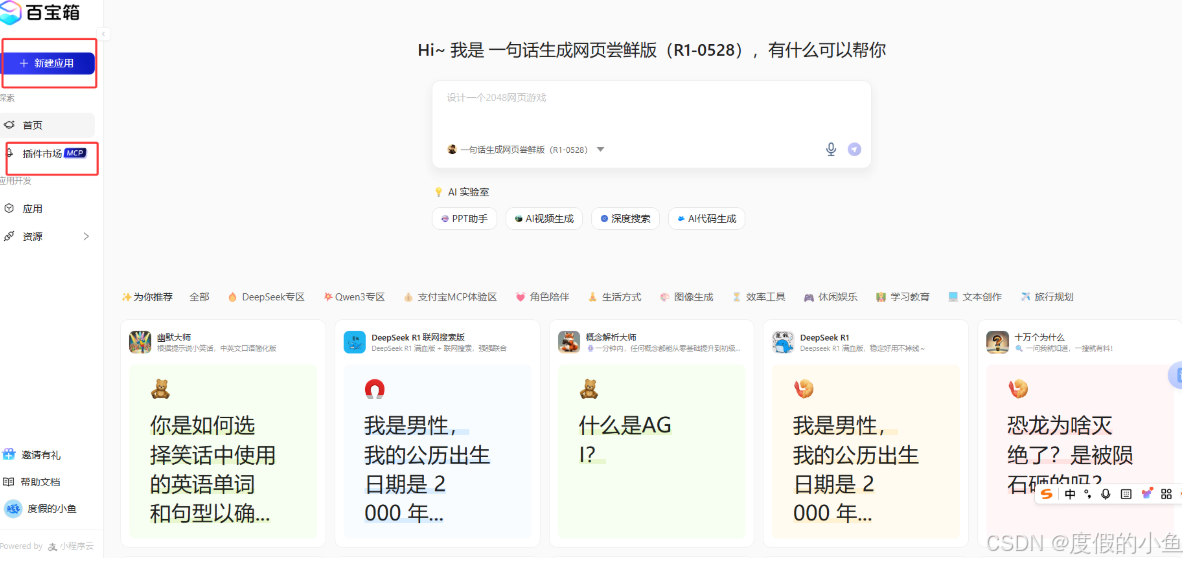Click the microphone voice input icon
Image resolution: width=1187 pixels, height=563 pixels.
830,150
